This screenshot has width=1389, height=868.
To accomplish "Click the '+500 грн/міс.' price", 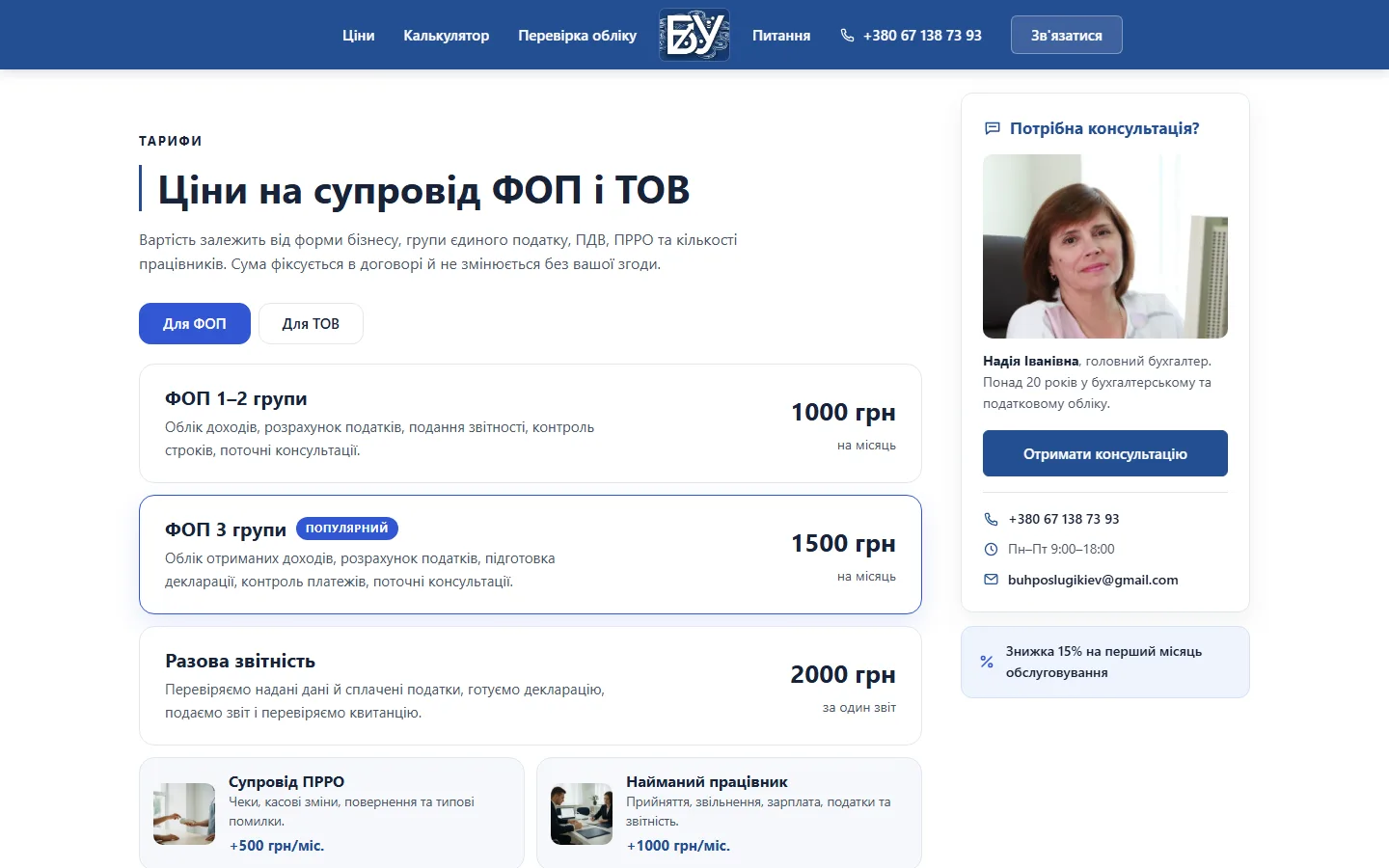I will (x=277, y=846).
